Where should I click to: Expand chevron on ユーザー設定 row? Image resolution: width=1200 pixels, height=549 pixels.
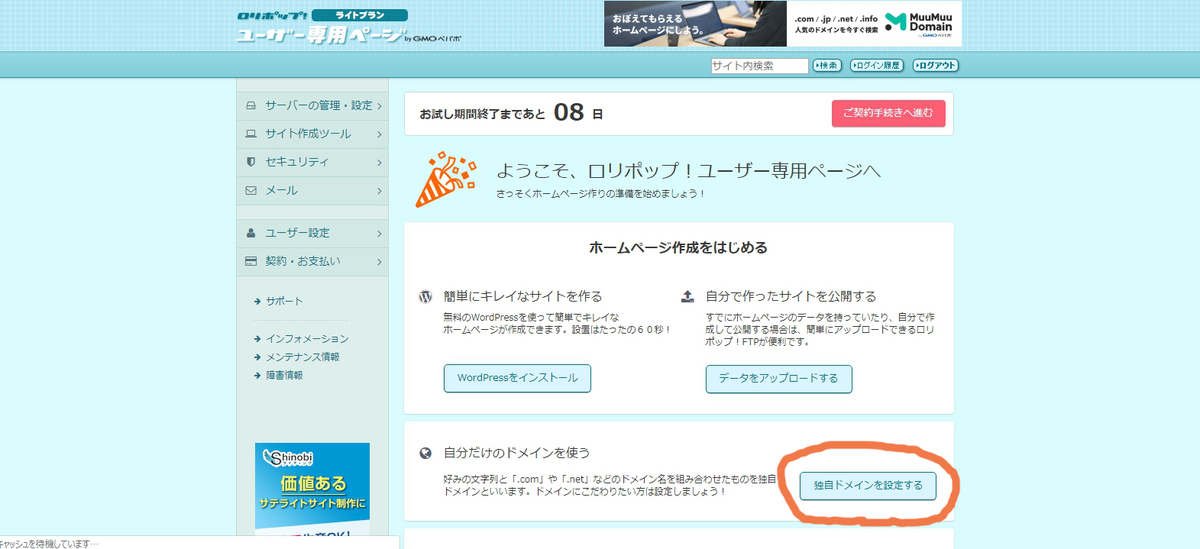(379, 233)
